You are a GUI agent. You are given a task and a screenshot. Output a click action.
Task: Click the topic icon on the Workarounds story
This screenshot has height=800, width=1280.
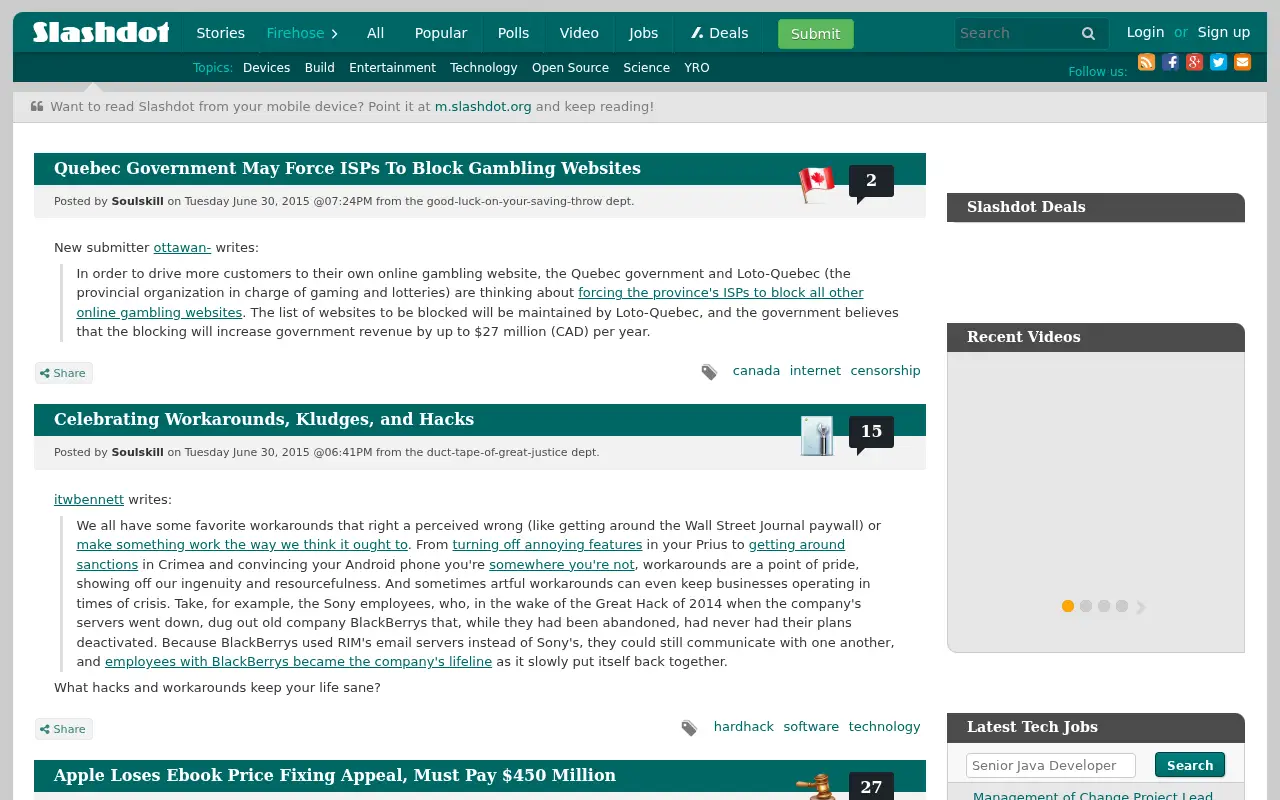coord(817,436)
